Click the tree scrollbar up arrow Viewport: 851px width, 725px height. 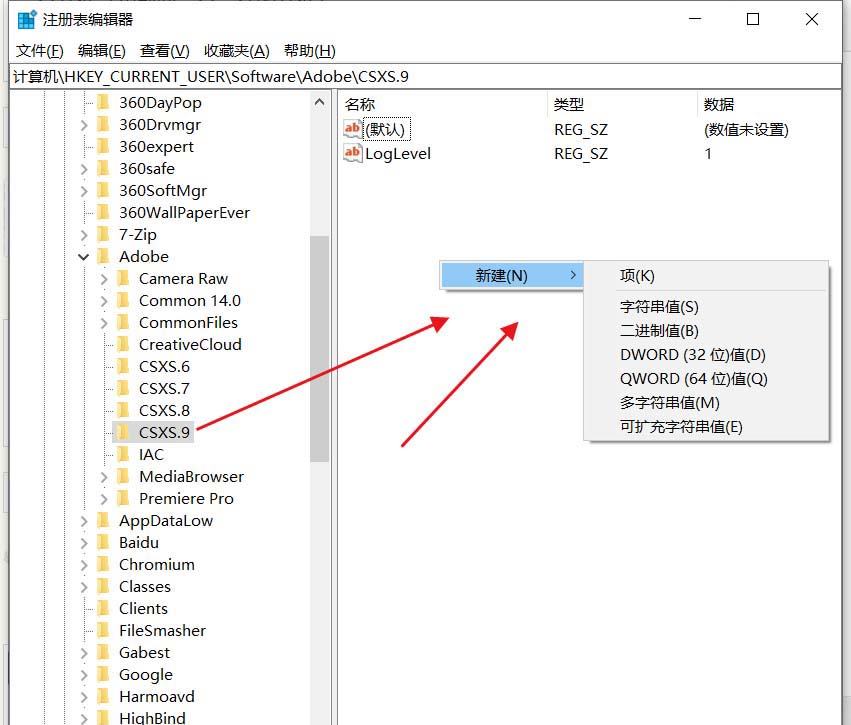pos(320,102)
